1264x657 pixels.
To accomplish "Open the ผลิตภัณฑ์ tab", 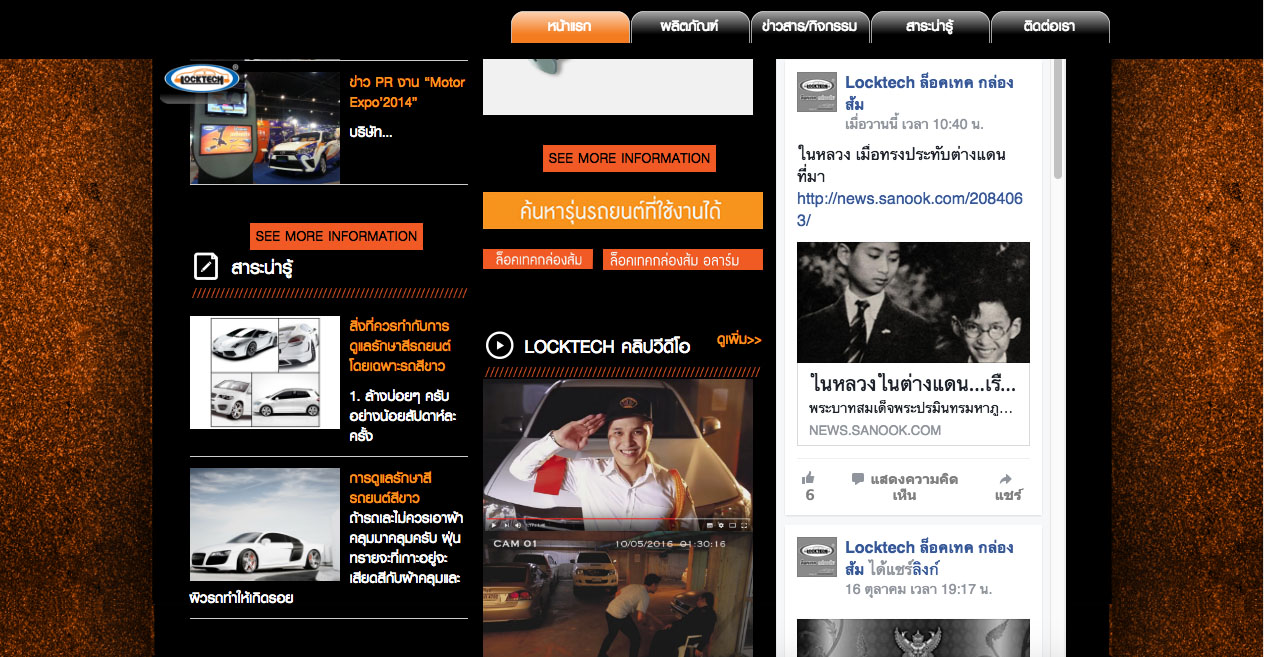I will click(x=690, y=27).
